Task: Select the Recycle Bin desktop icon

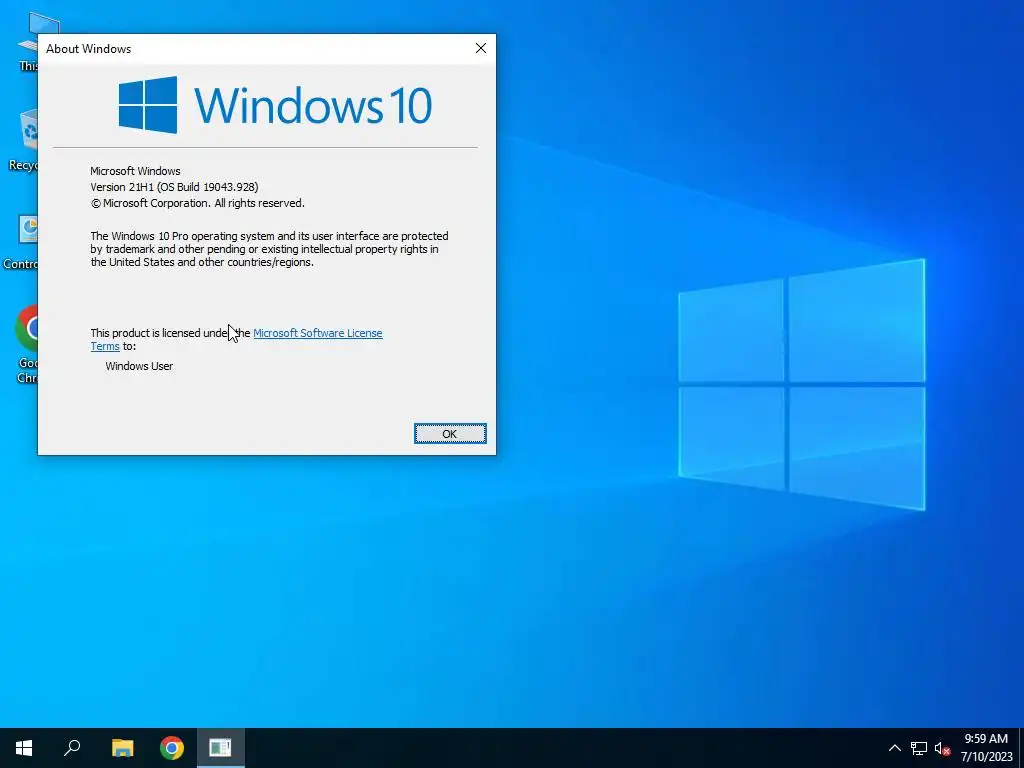Action: (x=26, y=140)
